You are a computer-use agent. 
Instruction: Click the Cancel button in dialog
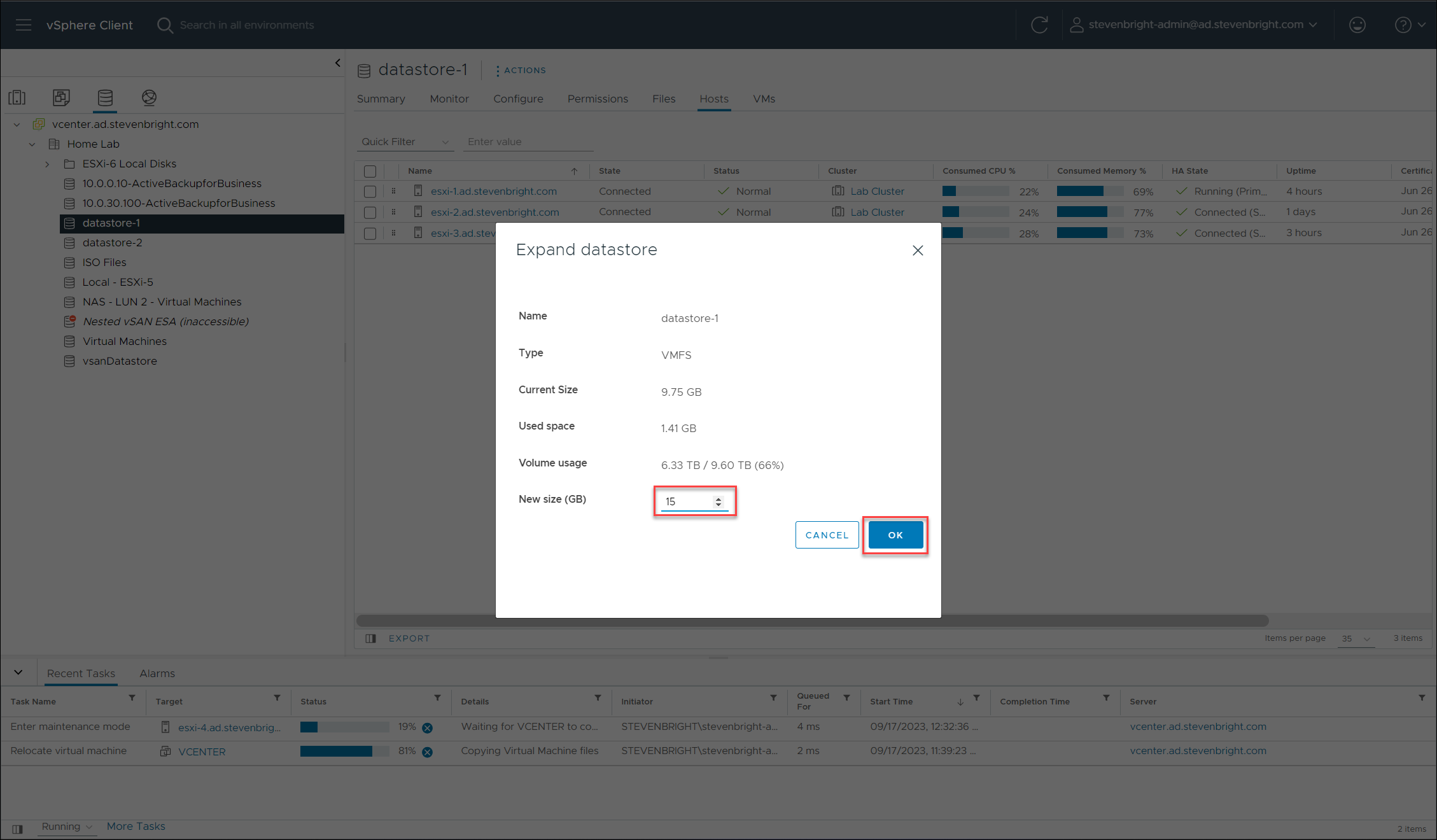[826, 535]
